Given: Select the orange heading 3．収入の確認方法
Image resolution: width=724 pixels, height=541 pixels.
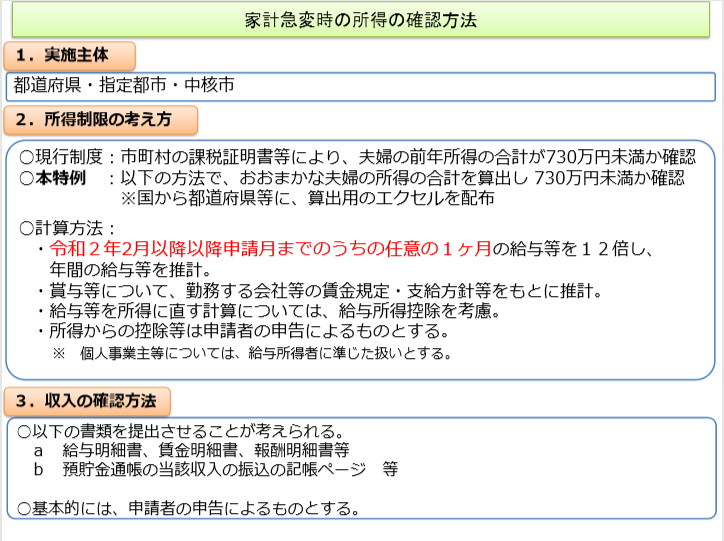Looking at the screenshot, I should click(x=88, y=401).
